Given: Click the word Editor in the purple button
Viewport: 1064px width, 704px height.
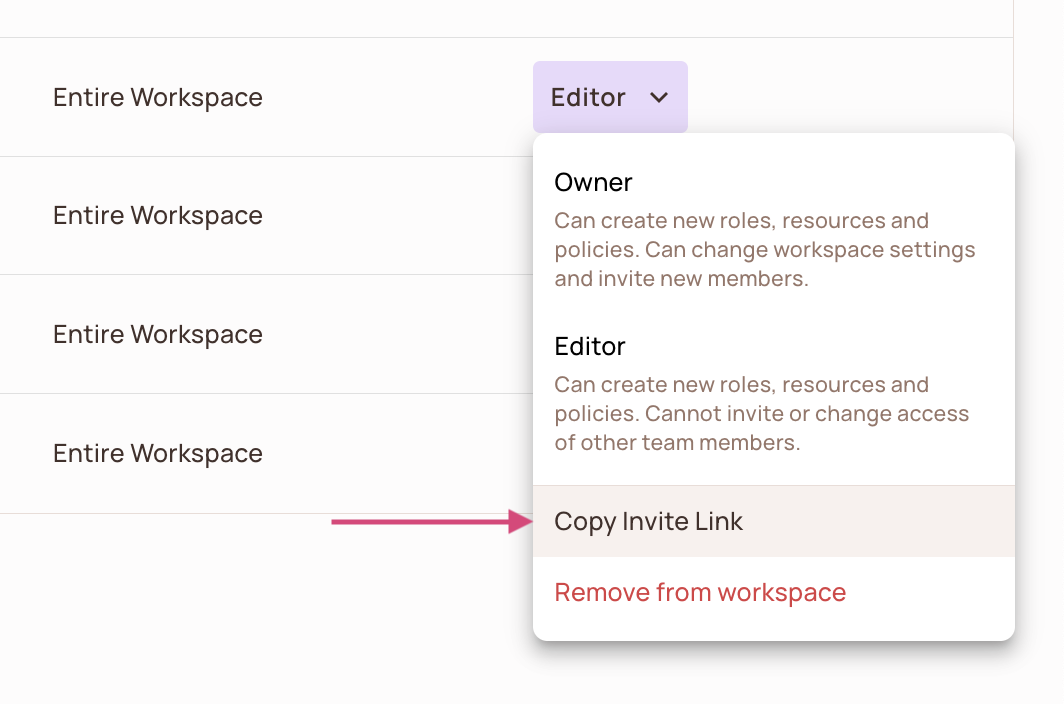Looking at the screenshot, I should (x=588, y=98).
